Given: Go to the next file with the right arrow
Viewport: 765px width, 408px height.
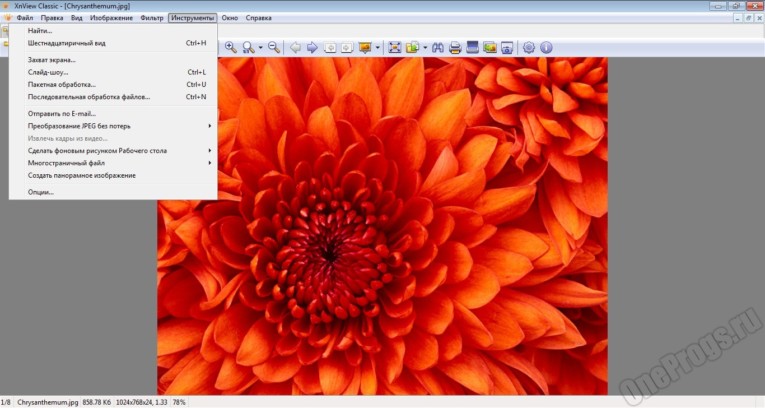Looking at the screenshot, I should click(x=312, y=47).
